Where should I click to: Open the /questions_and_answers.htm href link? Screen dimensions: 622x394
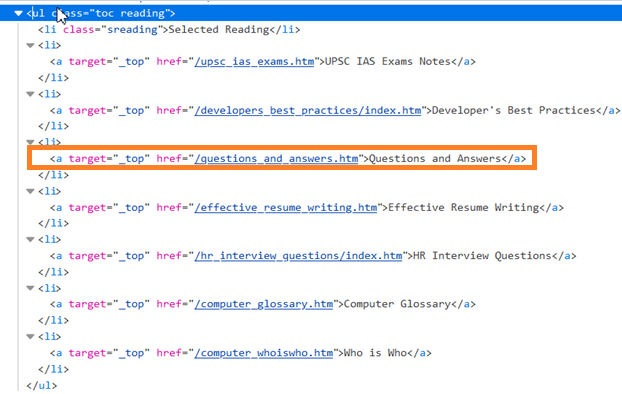point(276,159)
